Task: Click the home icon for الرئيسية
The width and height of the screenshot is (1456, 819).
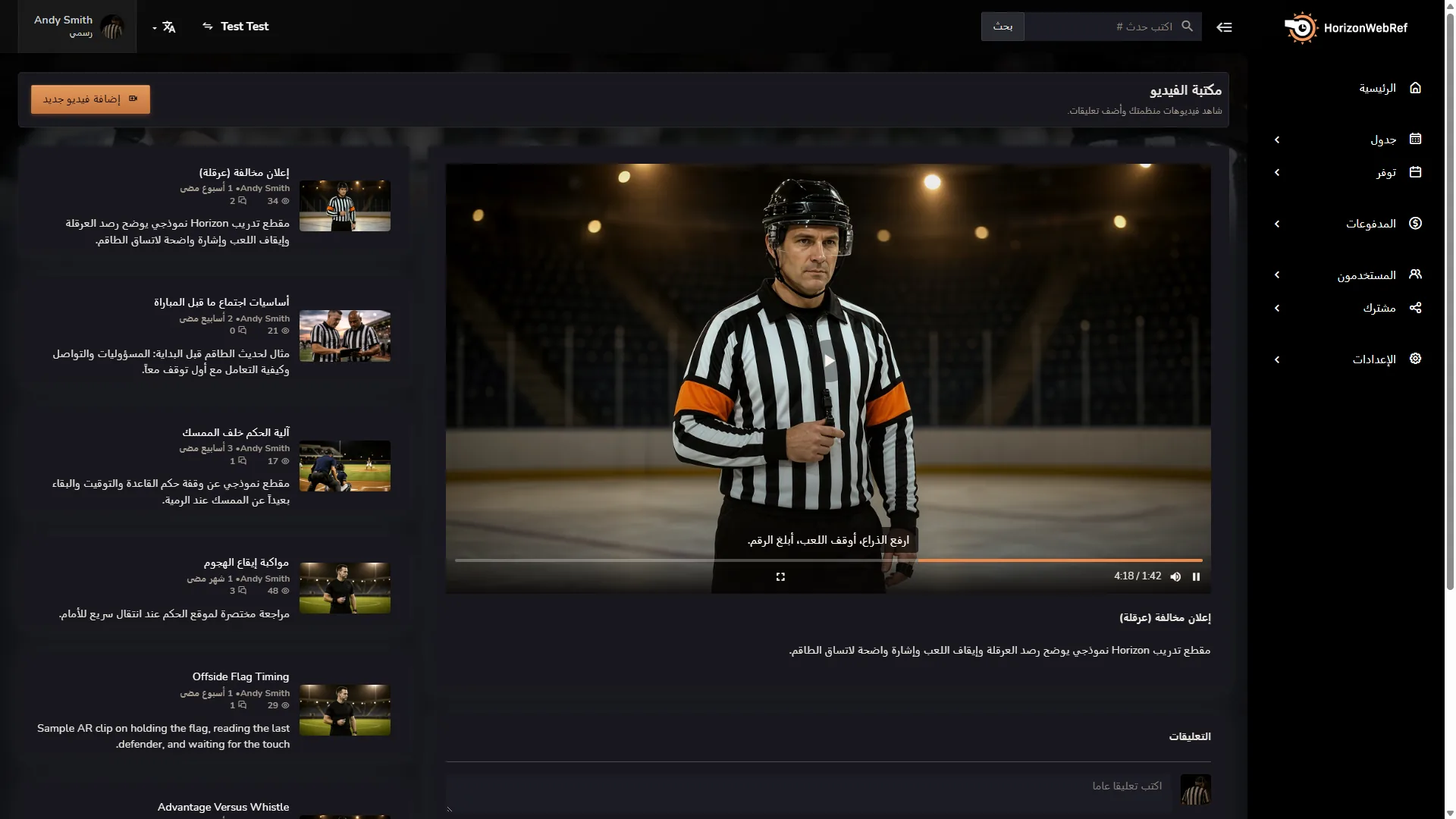Action: pyautogui.click(x=1415, y=88)
